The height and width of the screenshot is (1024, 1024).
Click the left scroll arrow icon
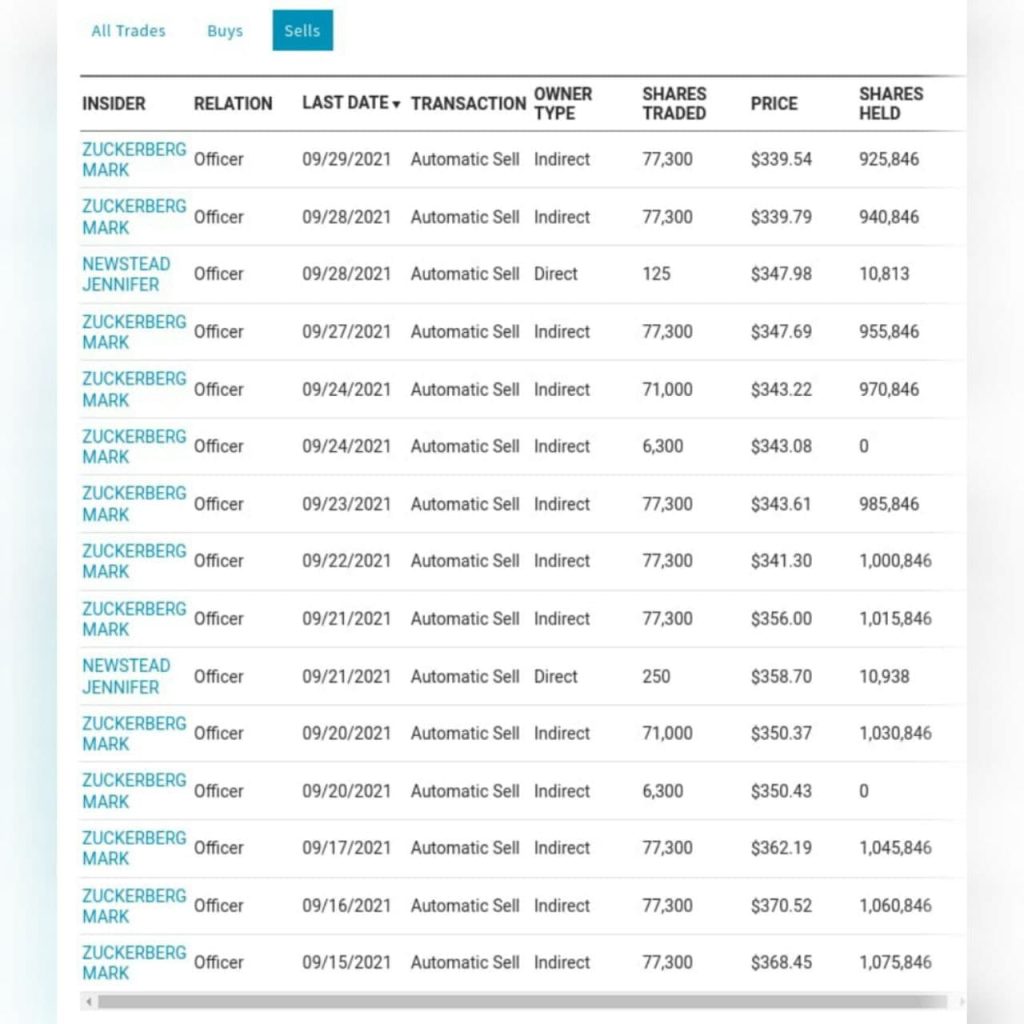89,1001
